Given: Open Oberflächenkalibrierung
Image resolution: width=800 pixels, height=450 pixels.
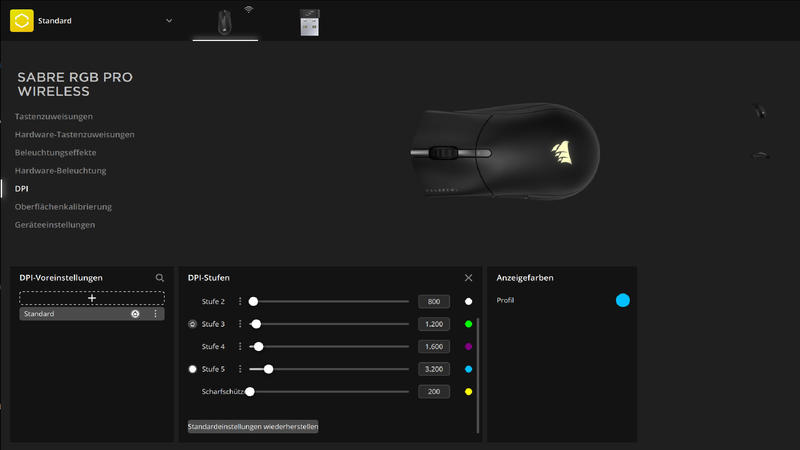Looking at the screenshot, I should (x=63, y=207).
